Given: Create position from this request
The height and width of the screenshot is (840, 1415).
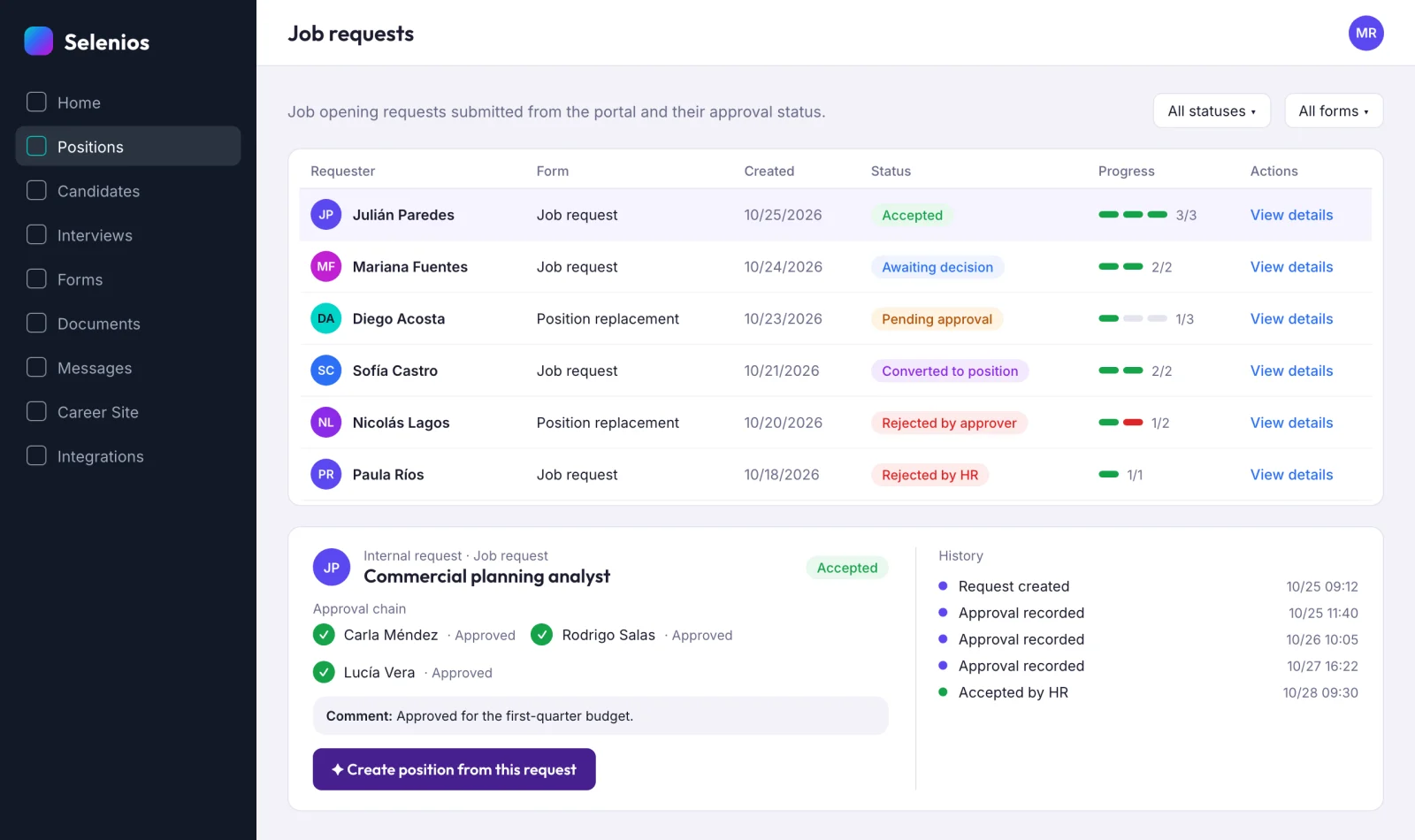Looking at the screenshot, I should (x=454, y=769).
